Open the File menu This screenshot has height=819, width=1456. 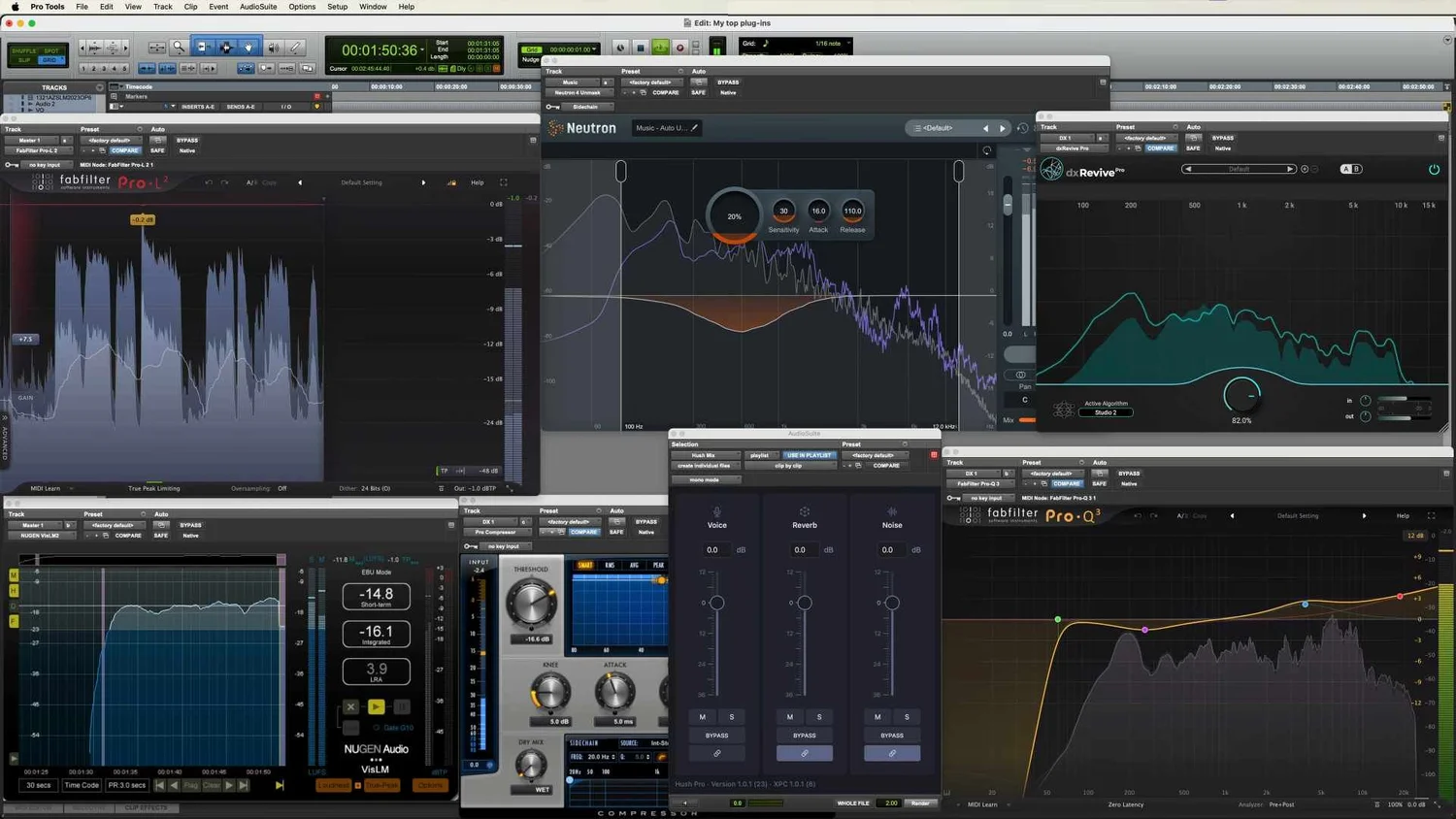(x=82, y=7)
